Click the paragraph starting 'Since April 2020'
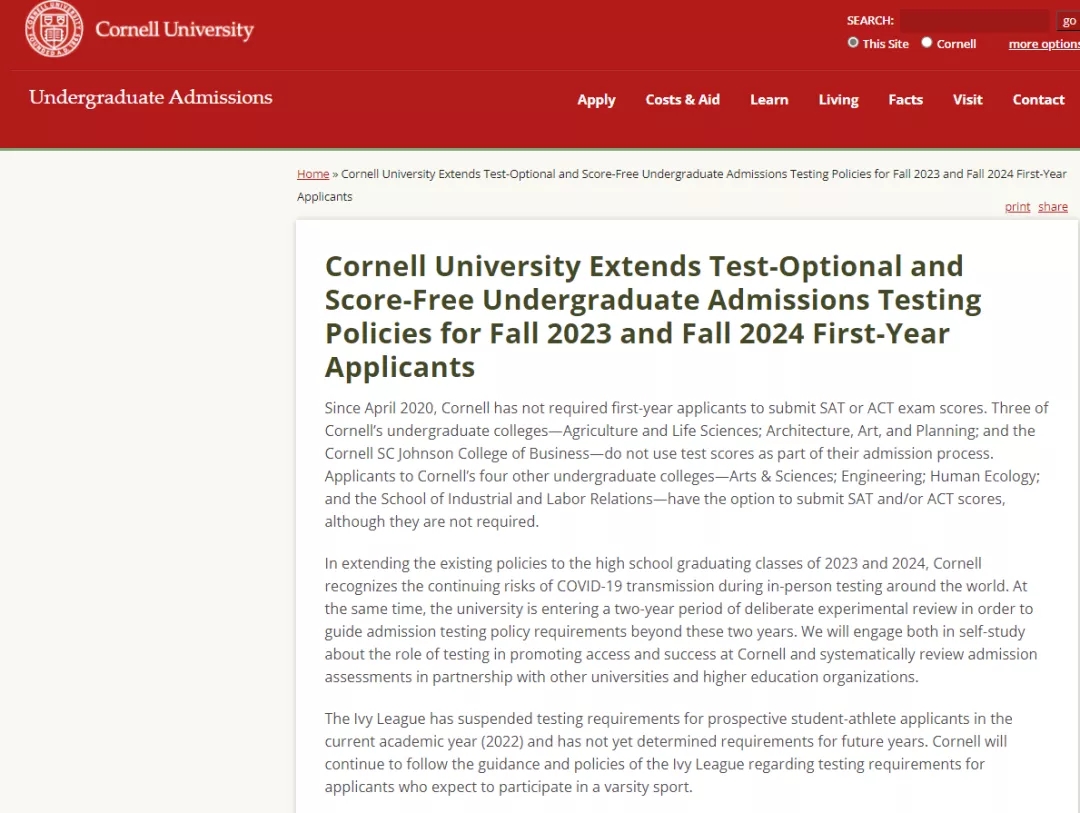This screenshot has height=813, width=1080. pyautogui.click(x=687, y=464)
